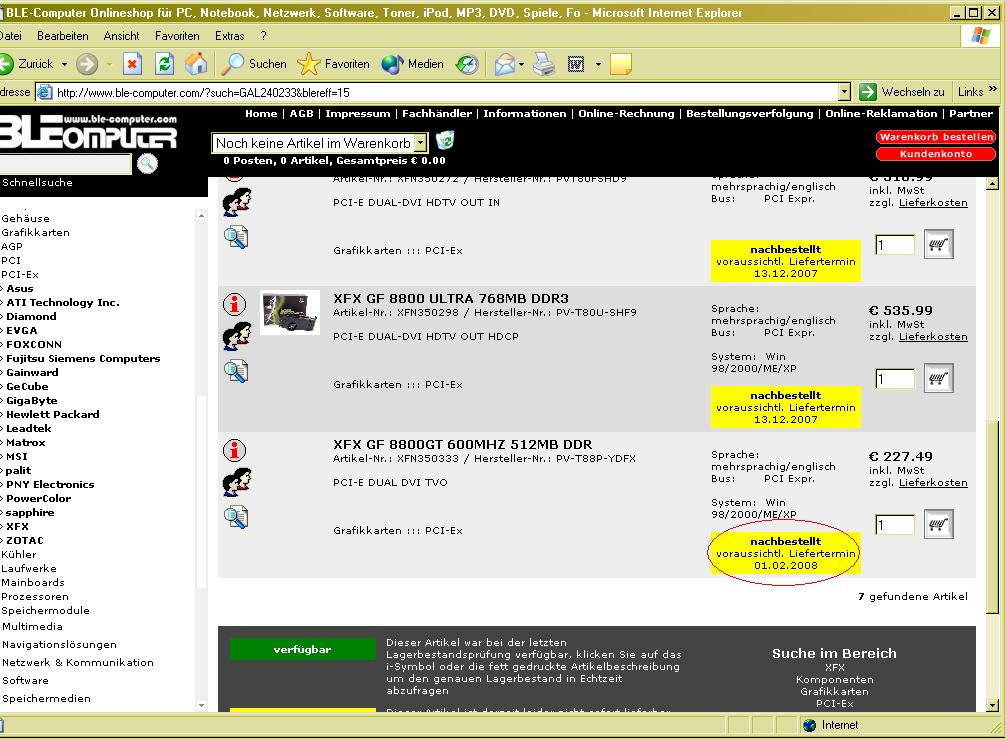Viewport: 1005px width, 739px height.
Task: Open the Zurück history dropdown arrow
Action: click(64, 64)
